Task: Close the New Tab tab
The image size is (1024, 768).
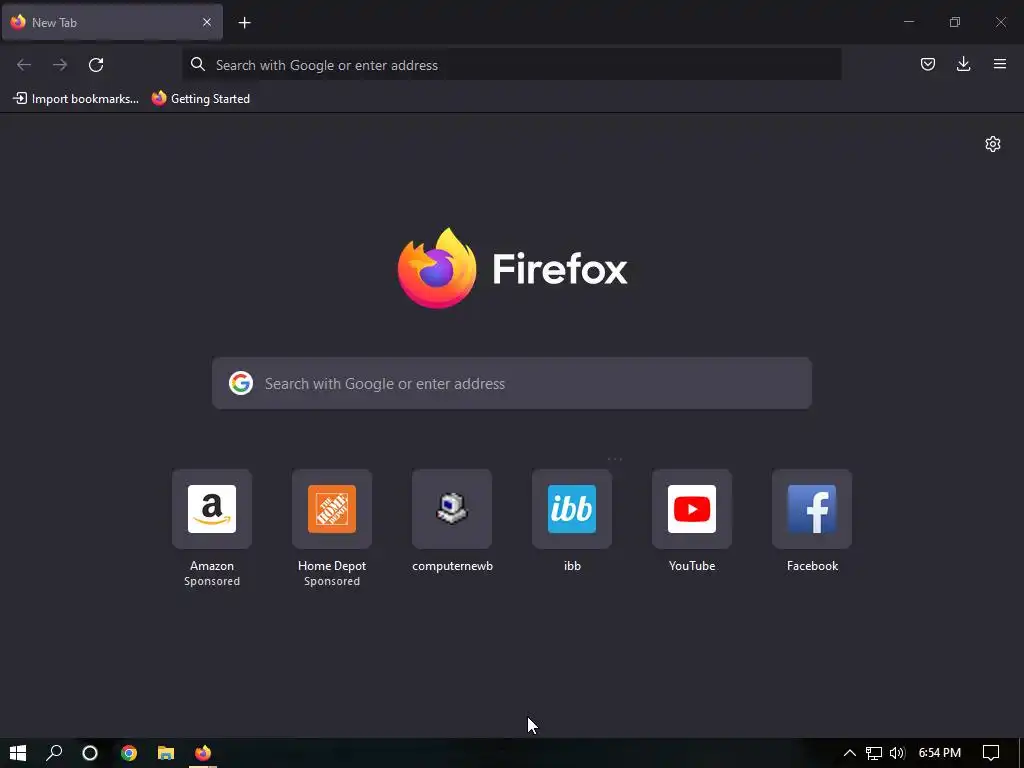Action: pyautogui.click(x=206, y=22)
